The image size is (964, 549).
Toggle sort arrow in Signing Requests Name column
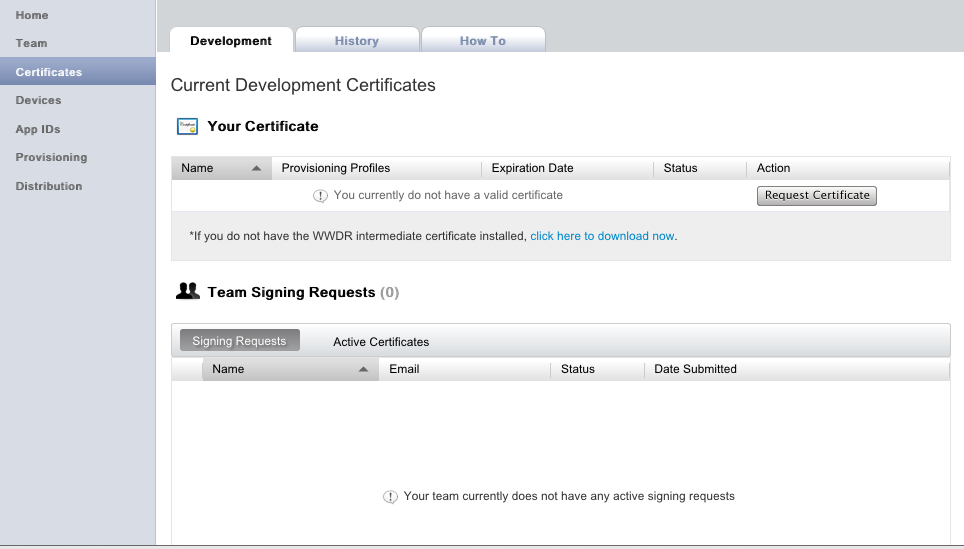coord(363,369)
